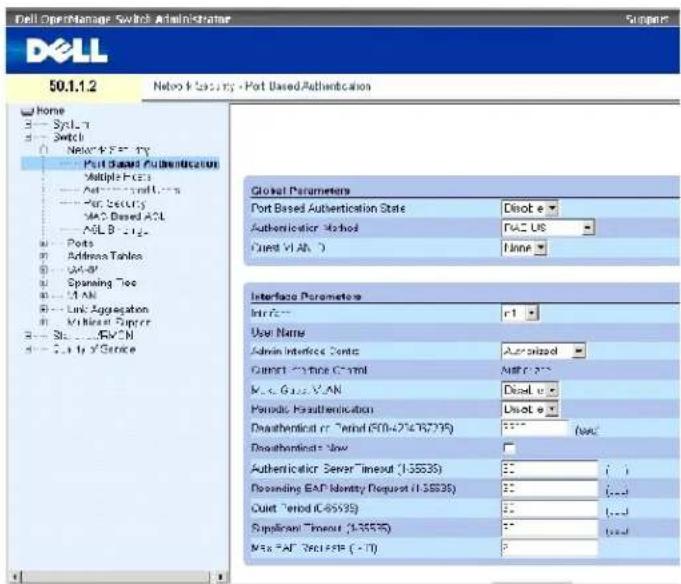The height and width of the screenshot is (584, 681).
Task: Select Network Security in tree
Action: coord(108,150)
